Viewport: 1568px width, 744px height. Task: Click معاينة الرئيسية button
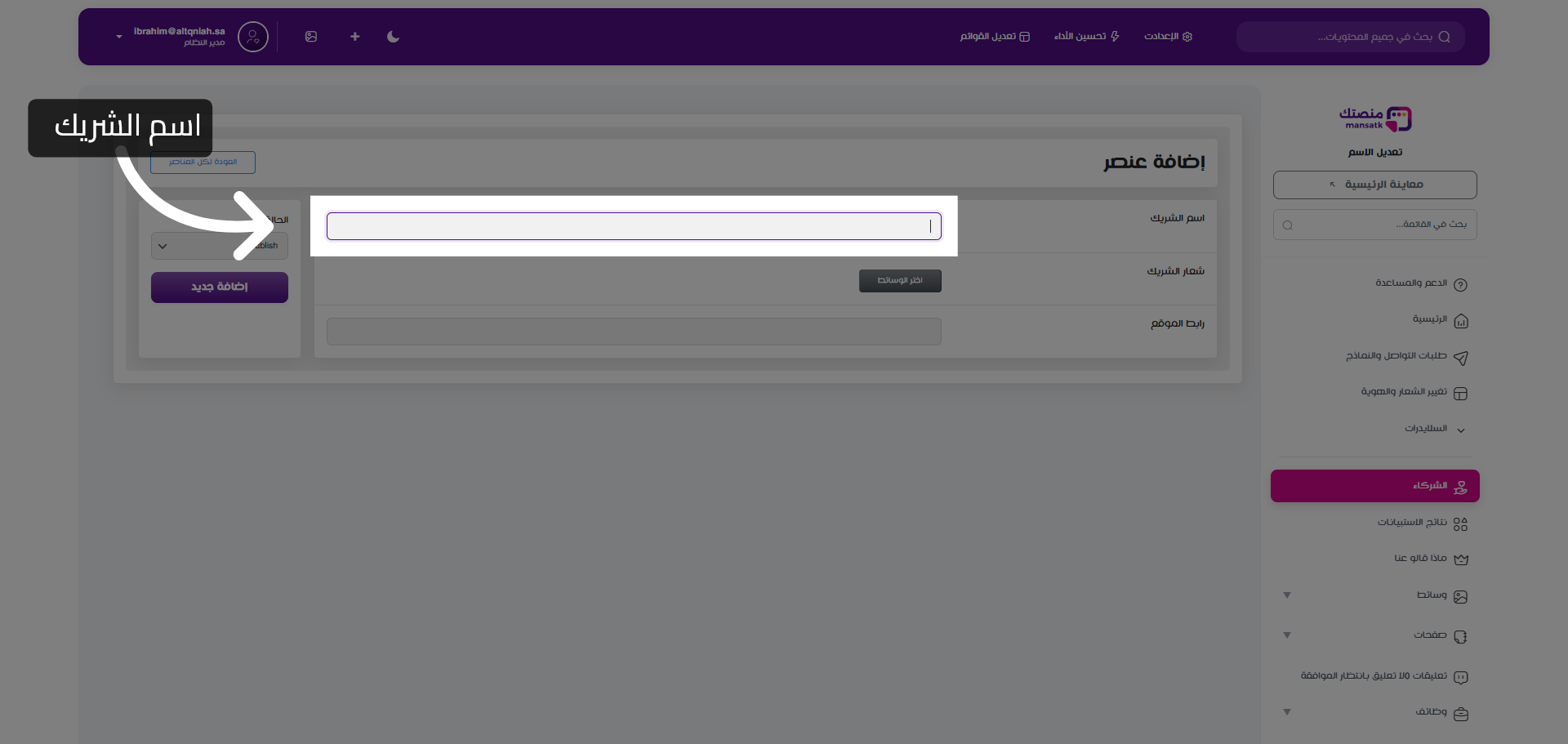pos(1374,185)
